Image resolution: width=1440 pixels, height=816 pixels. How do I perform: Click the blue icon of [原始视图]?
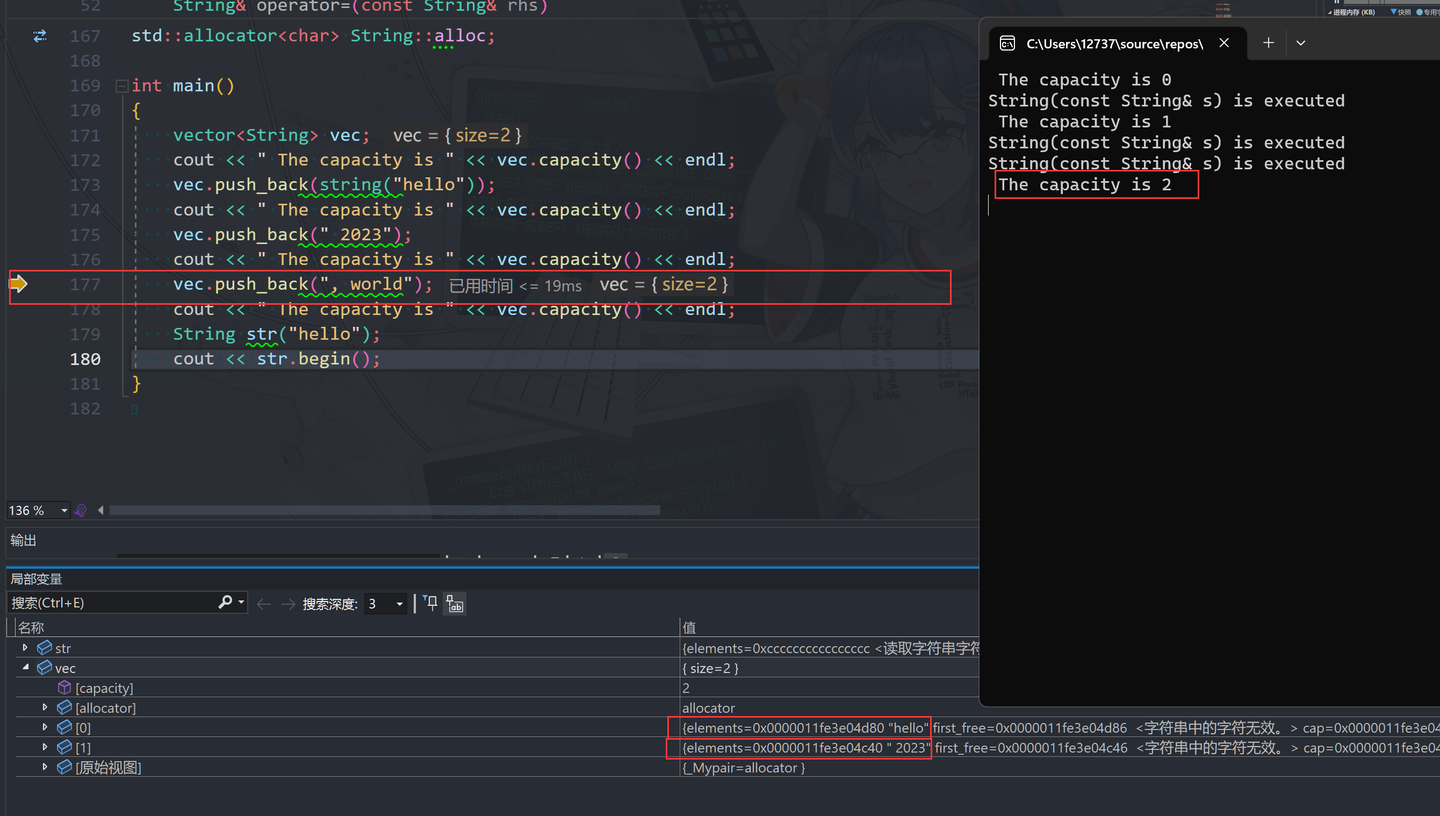tap(65, 768)
